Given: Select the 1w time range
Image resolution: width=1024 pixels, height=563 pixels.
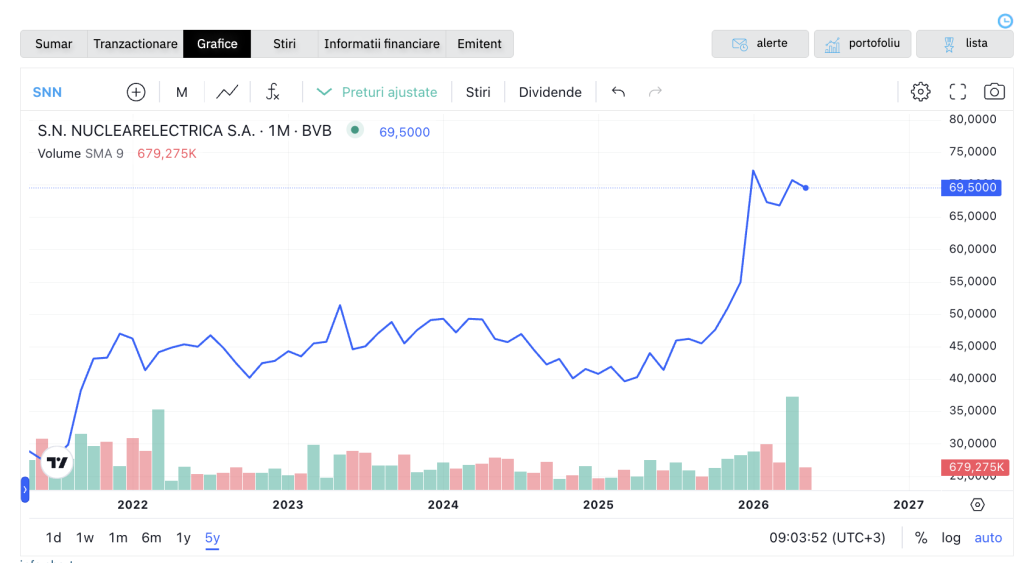Looking at the screenshot, I should [85, 538].
